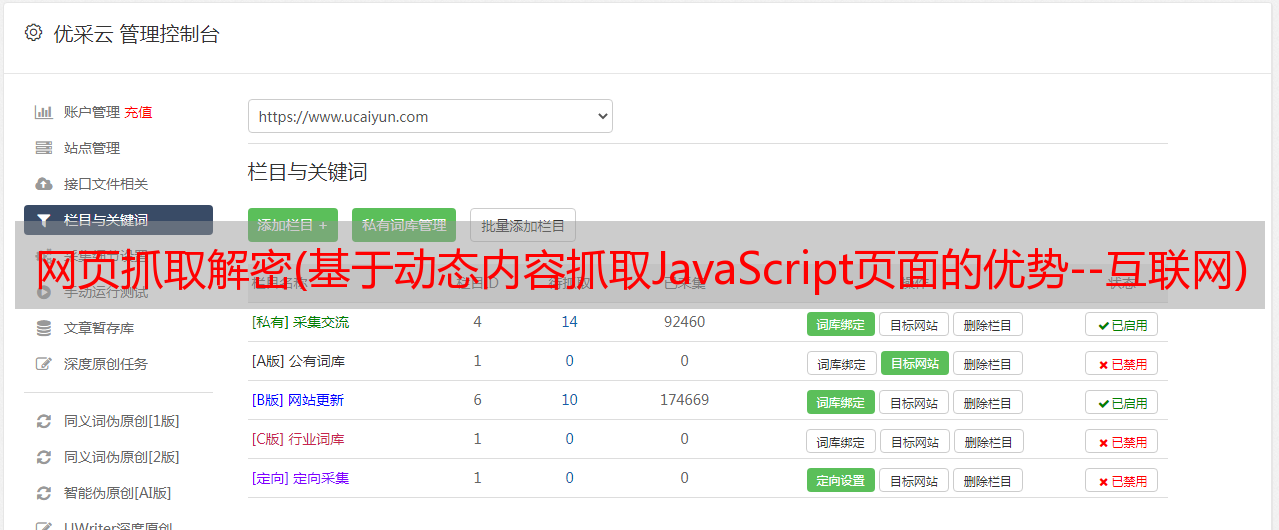The width and height of the screenshot is (1279, 530).
Task: Open 智能伪原创[AI版] menu item
Action: [117, 493]
